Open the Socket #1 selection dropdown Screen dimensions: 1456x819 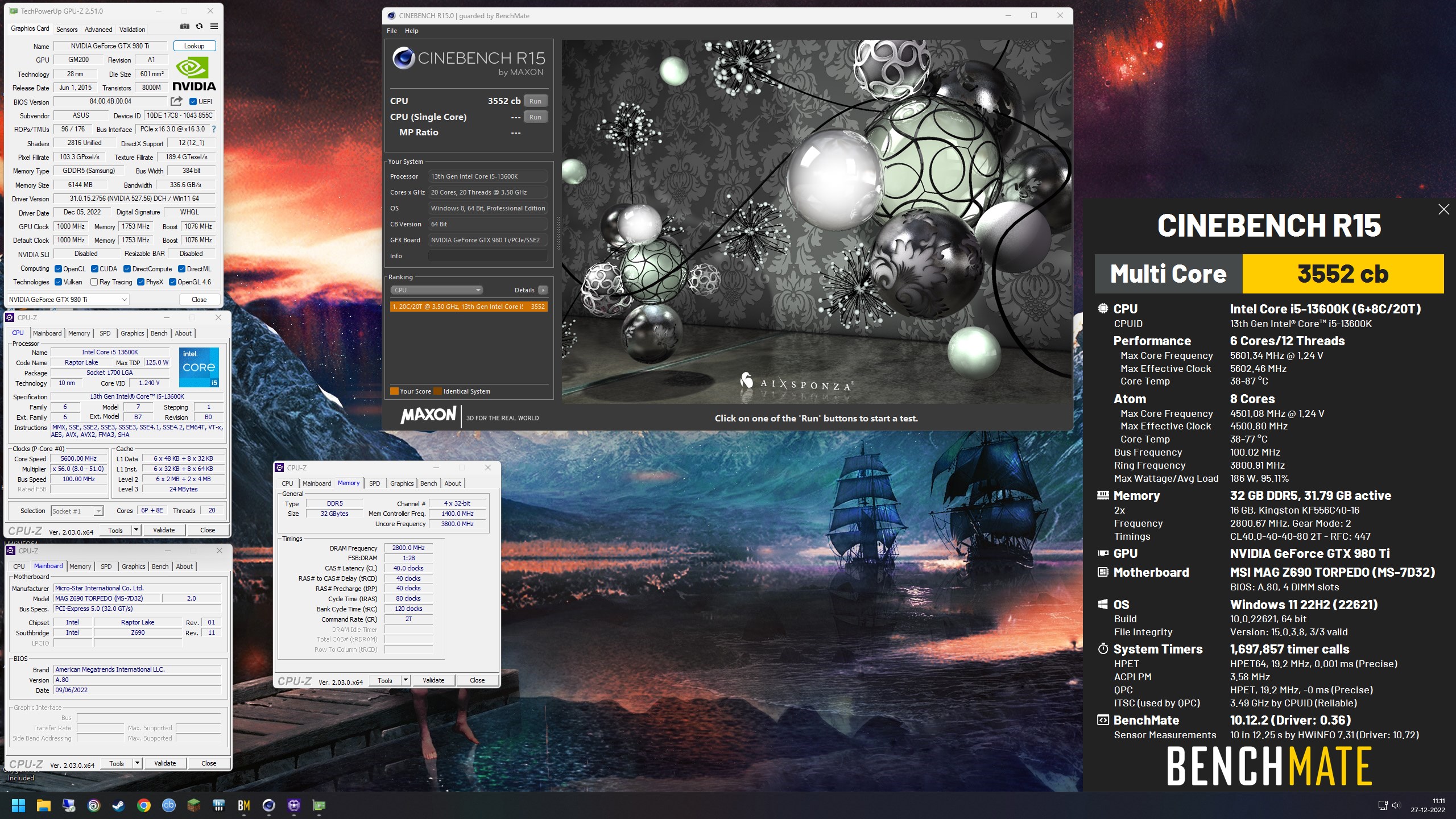tap(77, 511)
